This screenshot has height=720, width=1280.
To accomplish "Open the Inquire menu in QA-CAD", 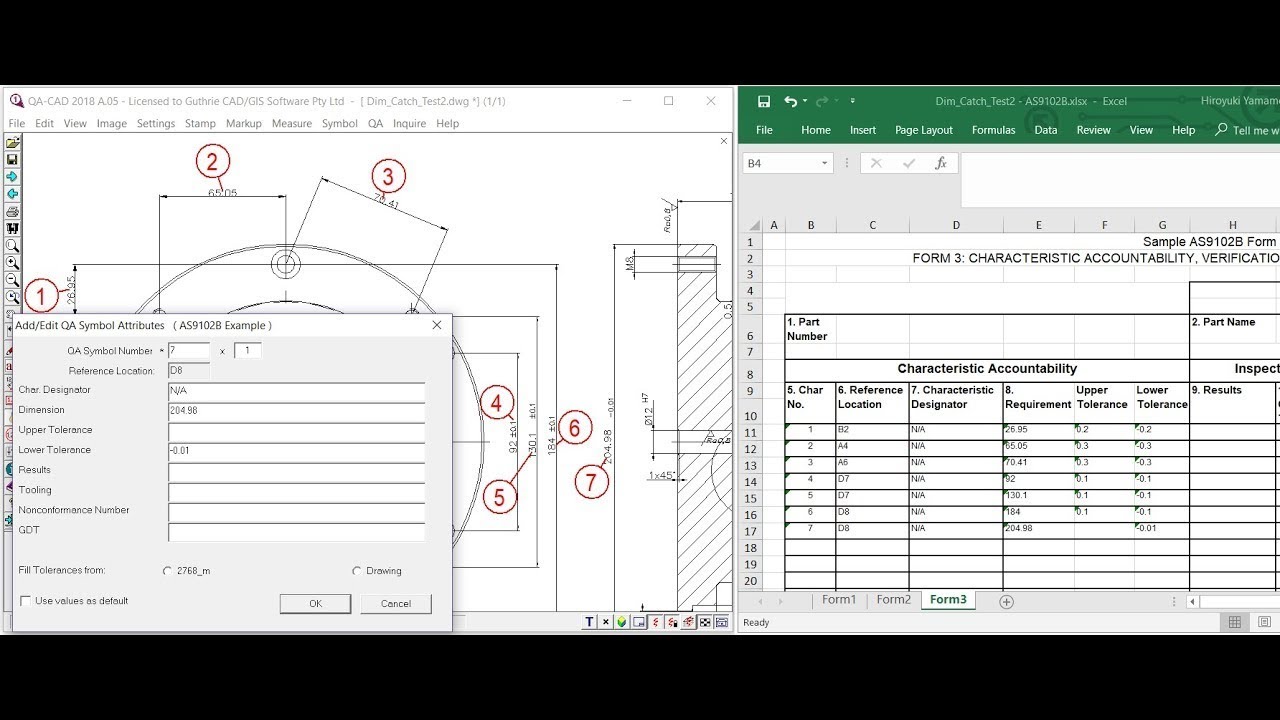I will [x=409, y=123].
